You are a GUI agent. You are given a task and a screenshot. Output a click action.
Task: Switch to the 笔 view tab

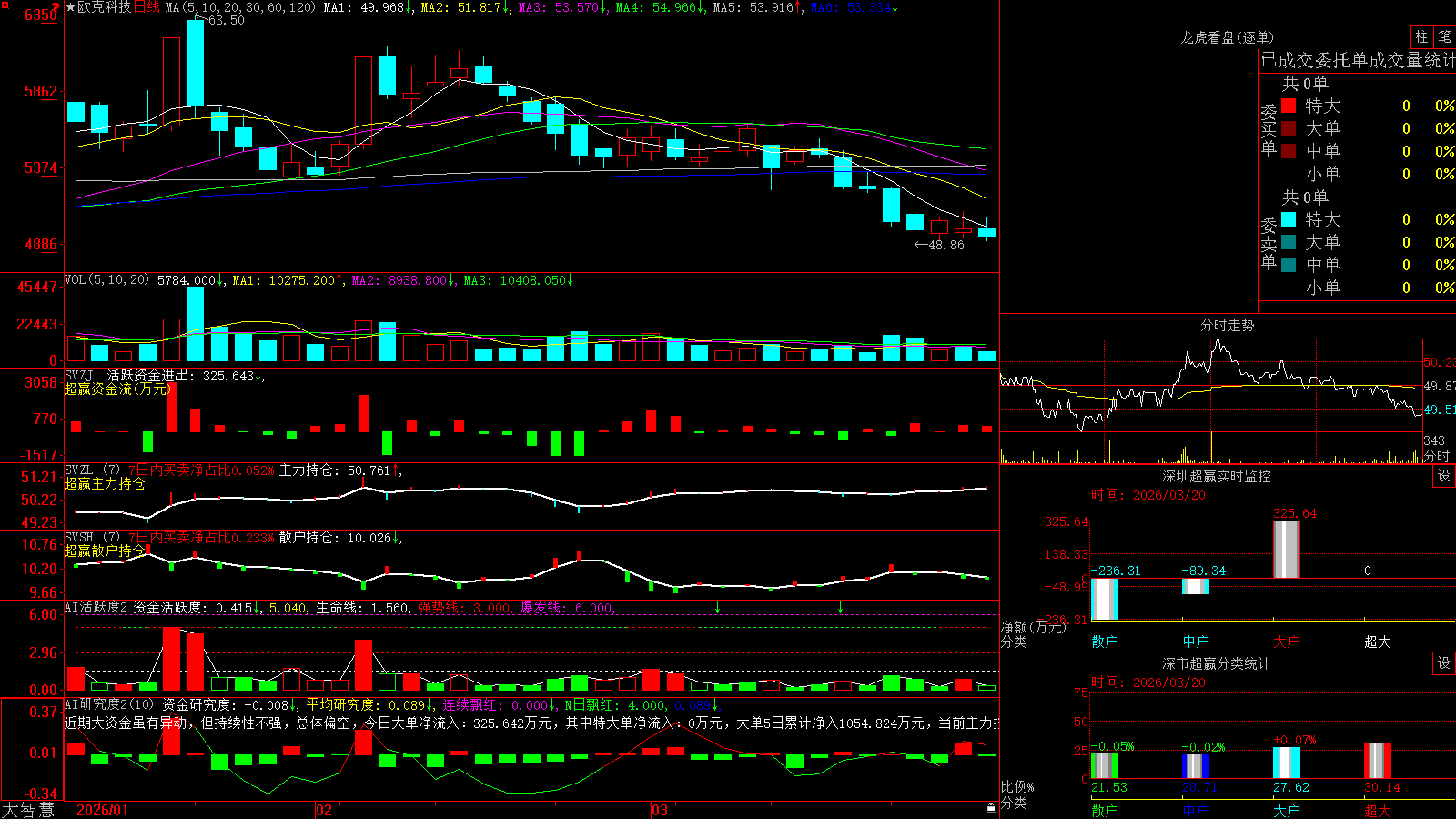point(1444,36)
